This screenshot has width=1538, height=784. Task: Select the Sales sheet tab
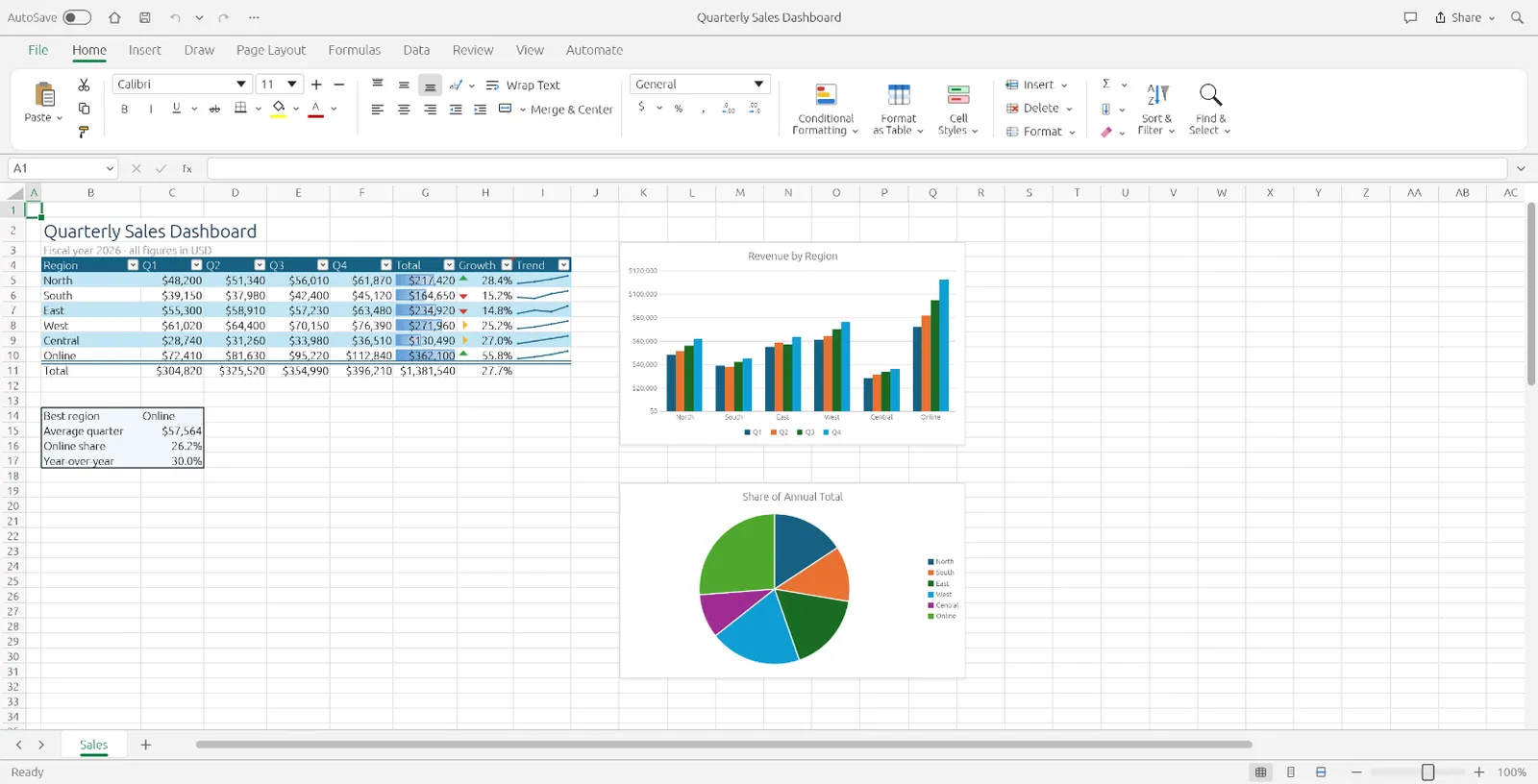point(93,745)
